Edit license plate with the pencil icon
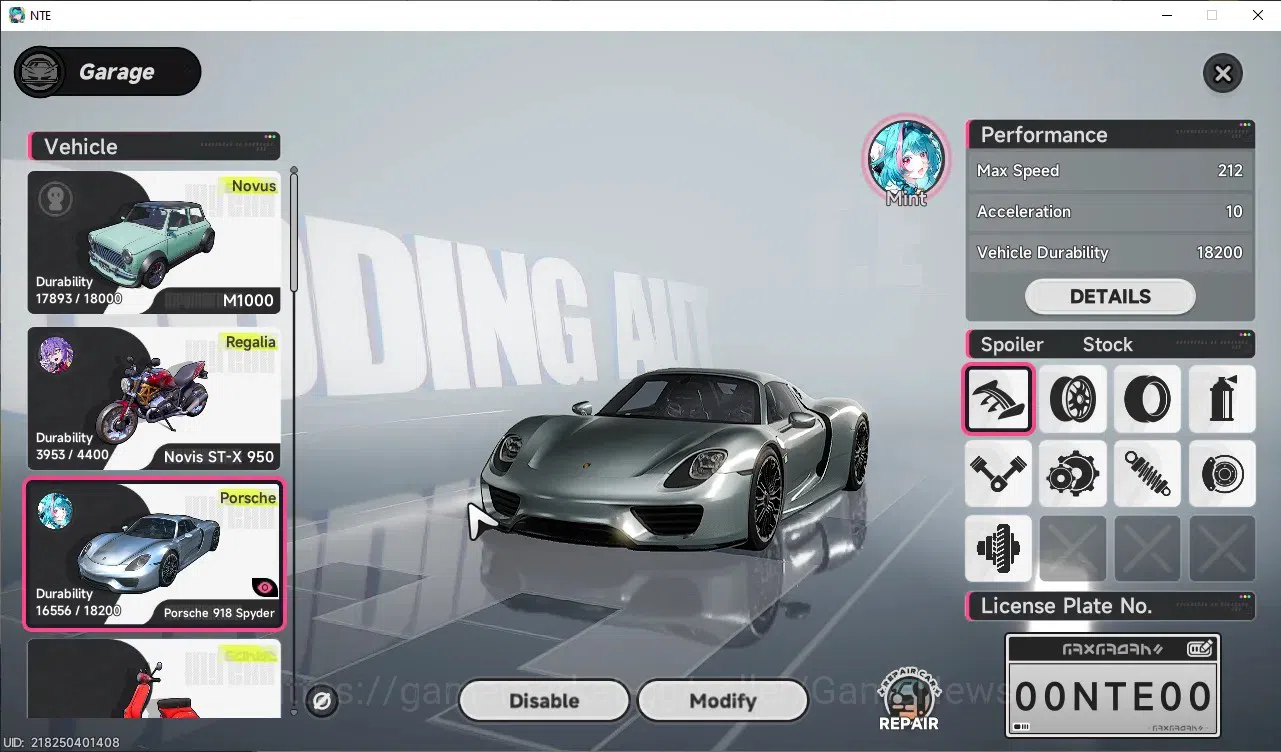The image size is (1281, 752). coord(1200,649)
